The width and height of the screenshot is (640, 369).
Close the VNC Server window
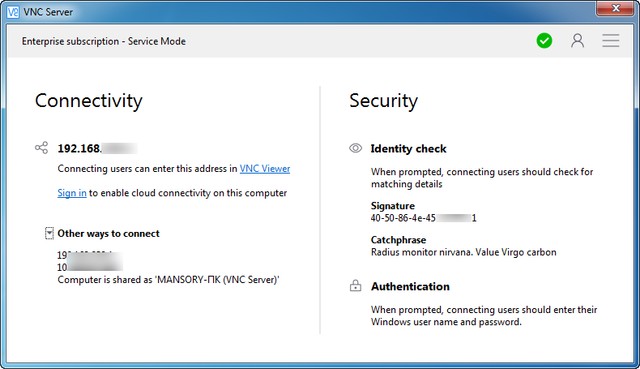tap(616, 8)
